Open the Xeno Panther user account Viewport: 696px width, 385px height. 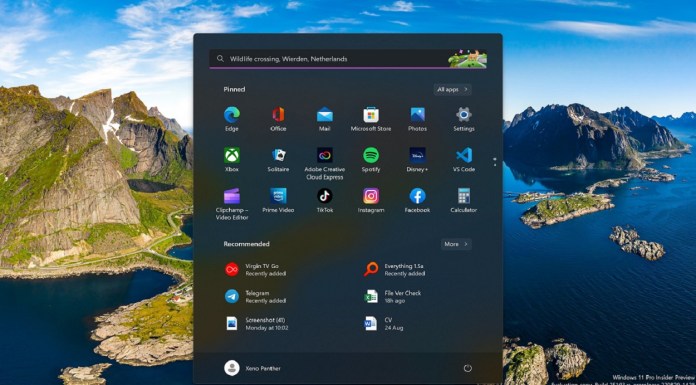(x=253, y=368)
